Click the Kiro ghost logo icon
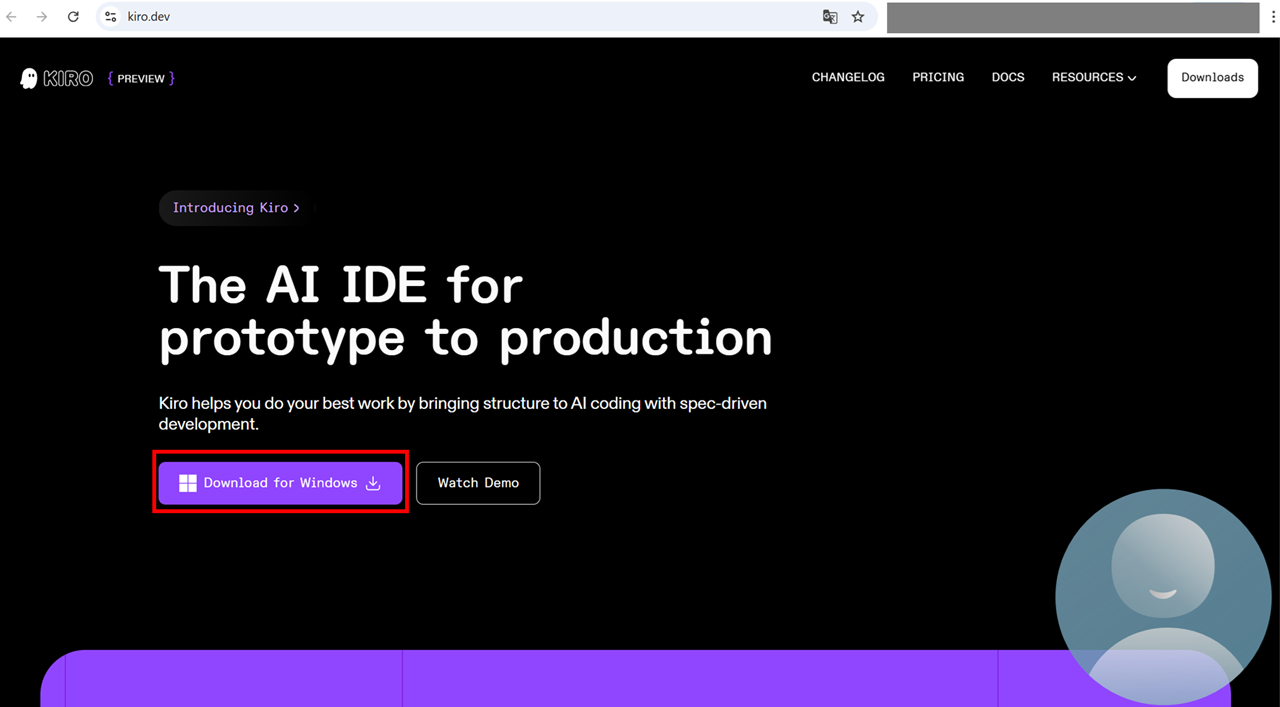This screenshot has width=1280, height=707. (x=28, y=78)
